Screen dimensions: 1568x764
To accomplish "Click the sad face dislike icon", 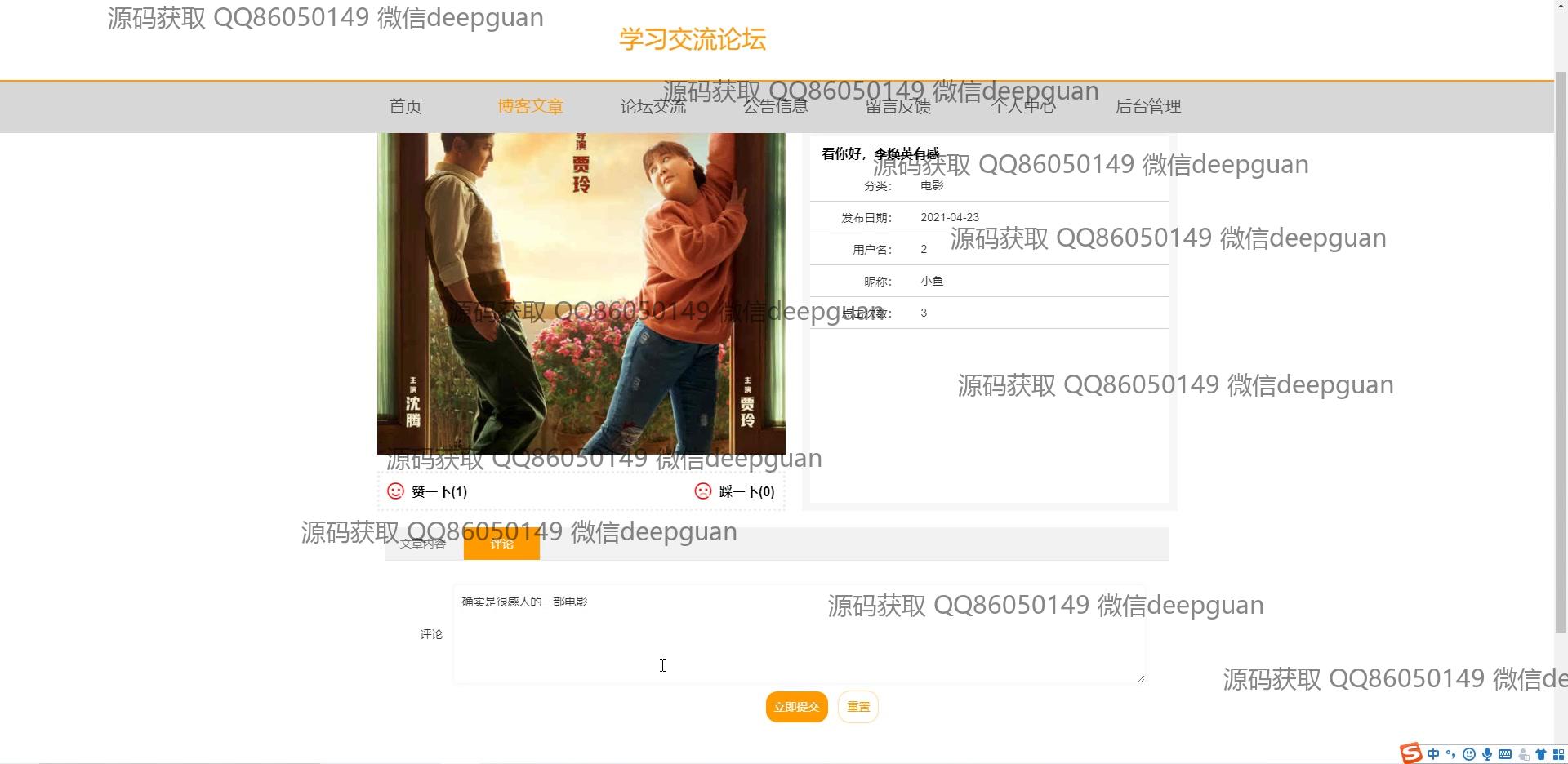I will point(702,491).
